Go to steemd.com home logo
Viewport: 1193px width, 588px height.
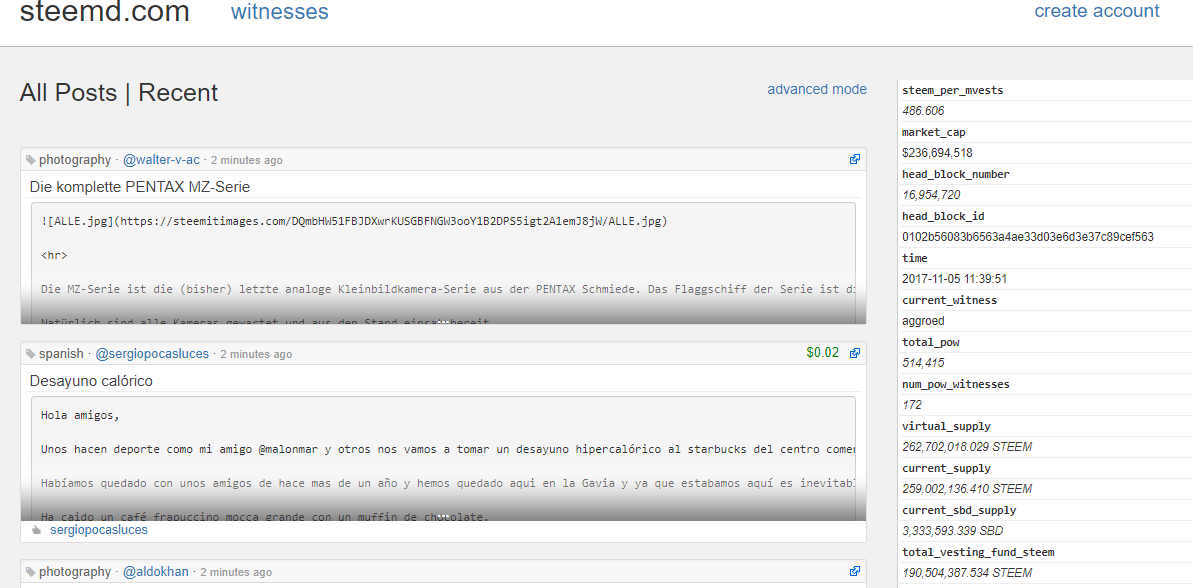(x=104, y=11)
